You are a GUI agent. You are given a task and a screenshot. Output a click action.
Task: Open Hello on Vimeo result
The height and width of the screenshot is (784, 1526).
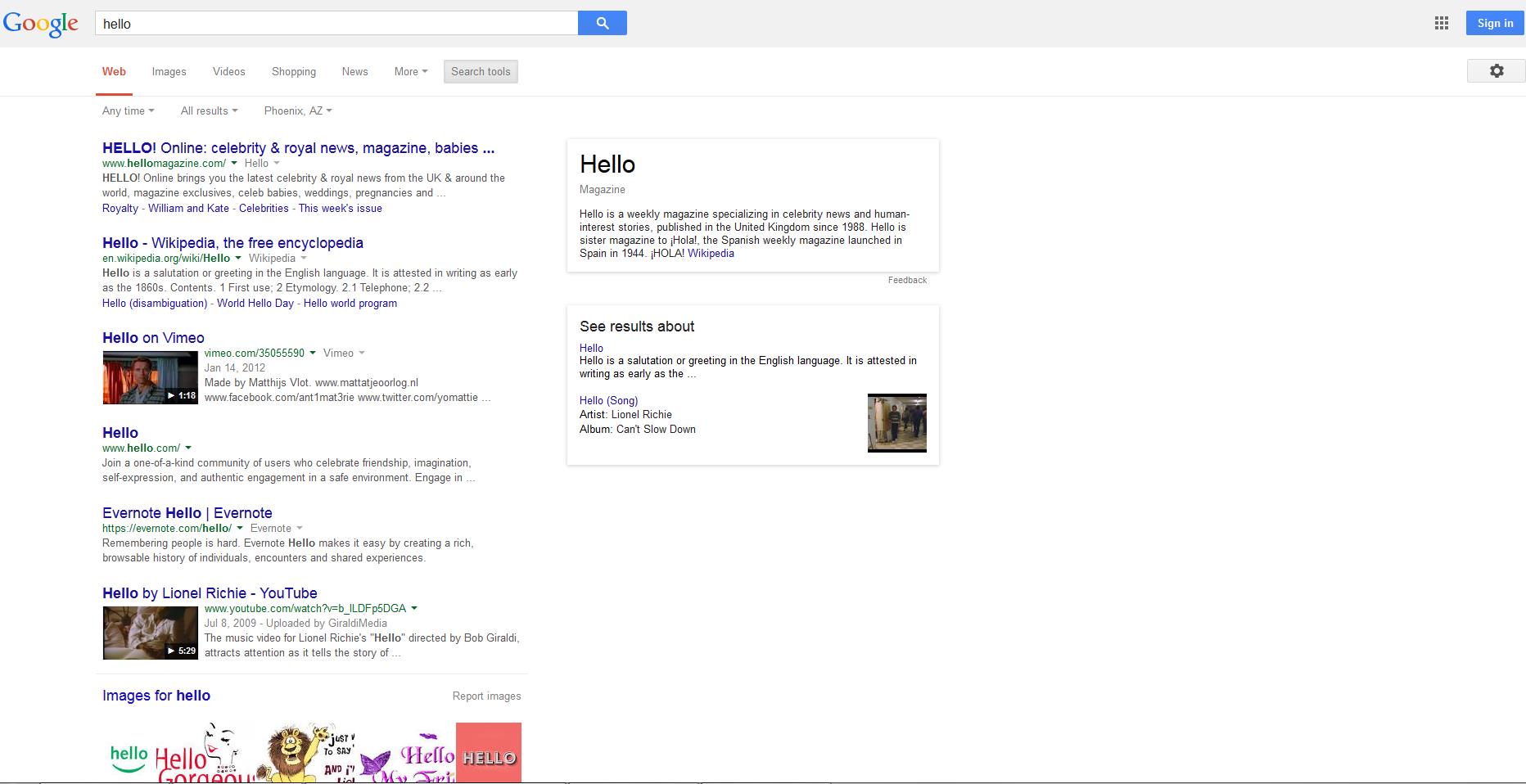click(153, 338)
